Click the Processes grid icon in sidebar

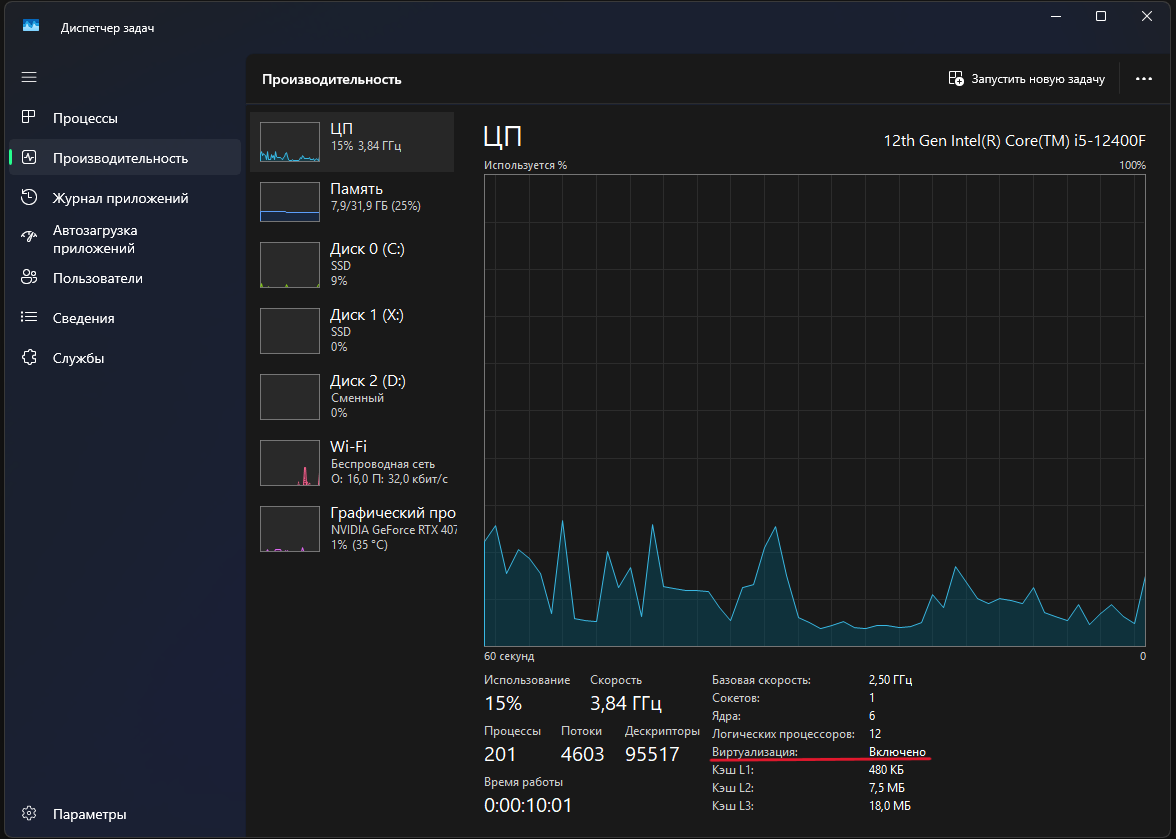[28, 117]
